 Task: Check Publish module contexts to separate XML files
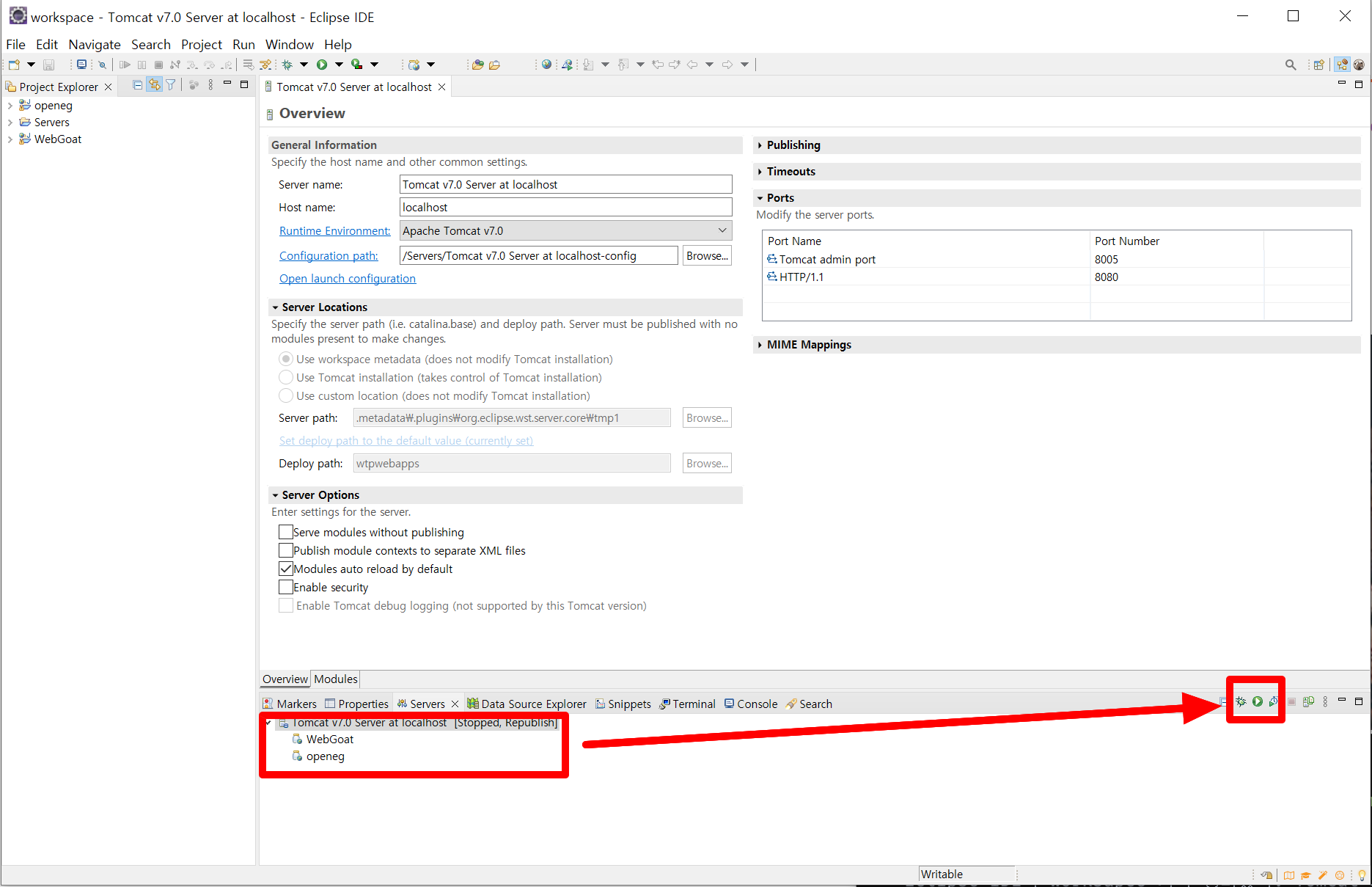286,550
